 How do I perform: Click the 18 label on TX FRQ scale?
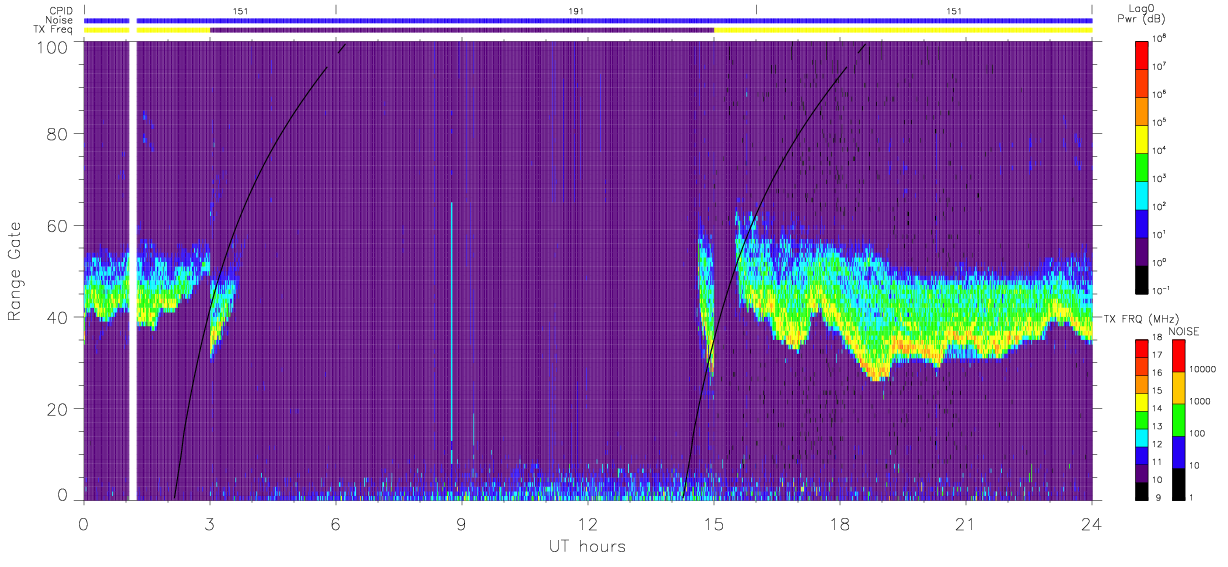[x=1158, y=337]
